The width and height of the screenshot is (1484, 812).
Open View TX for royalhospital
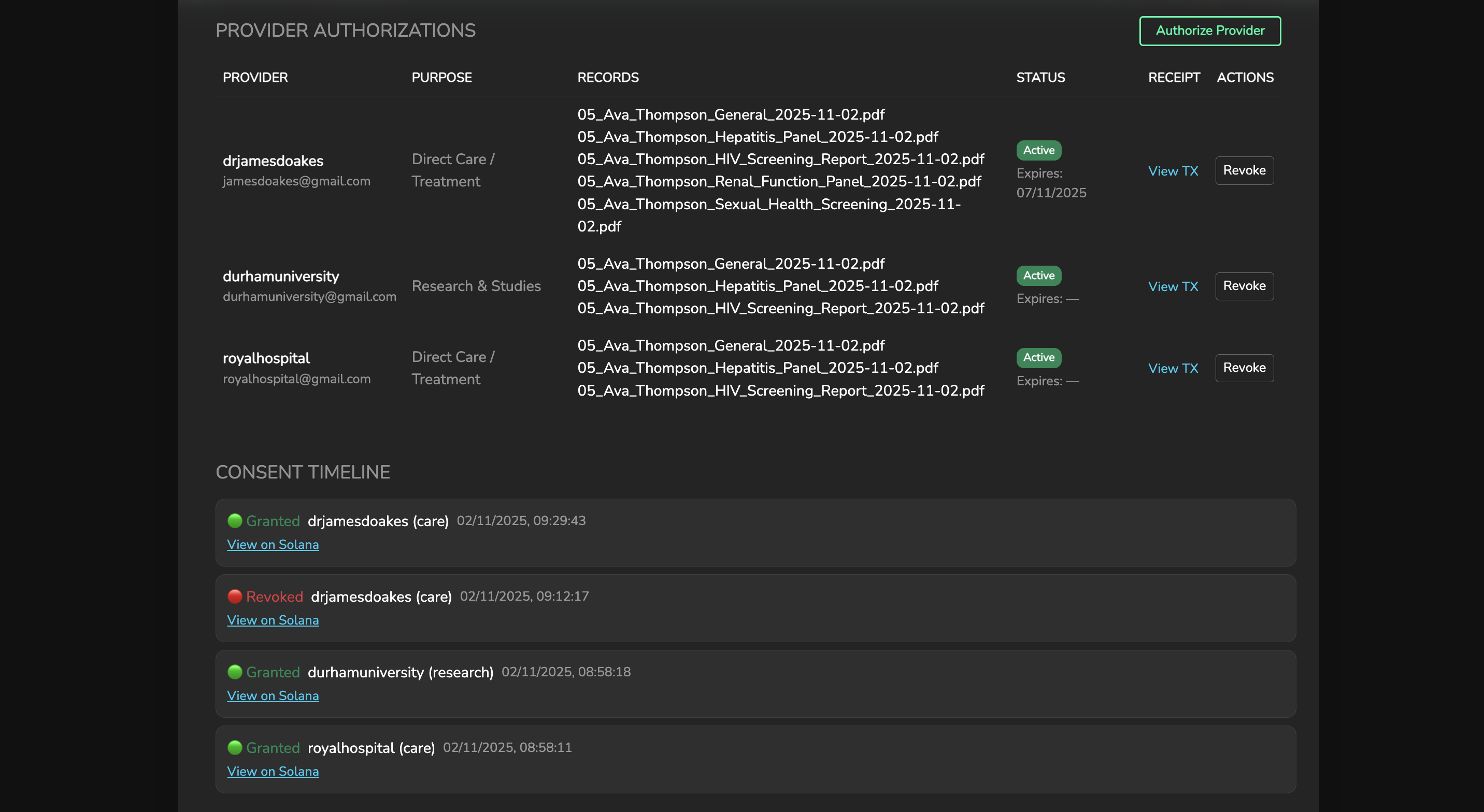click(1173, 369)
